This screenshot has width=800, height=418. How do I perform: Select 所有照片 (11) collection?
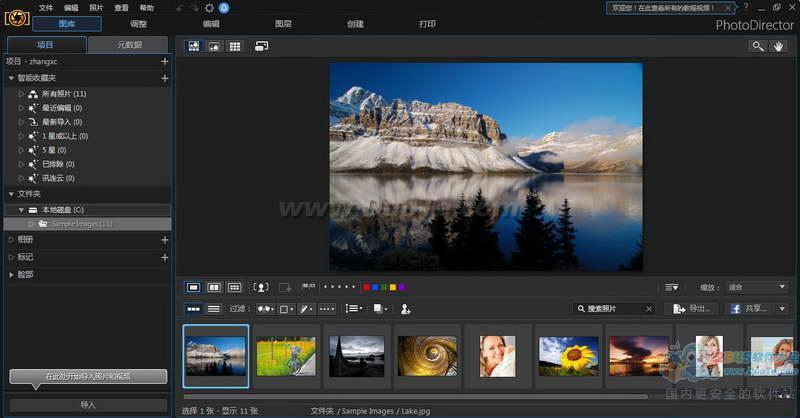pyautogui.click(x=64, y=94)
